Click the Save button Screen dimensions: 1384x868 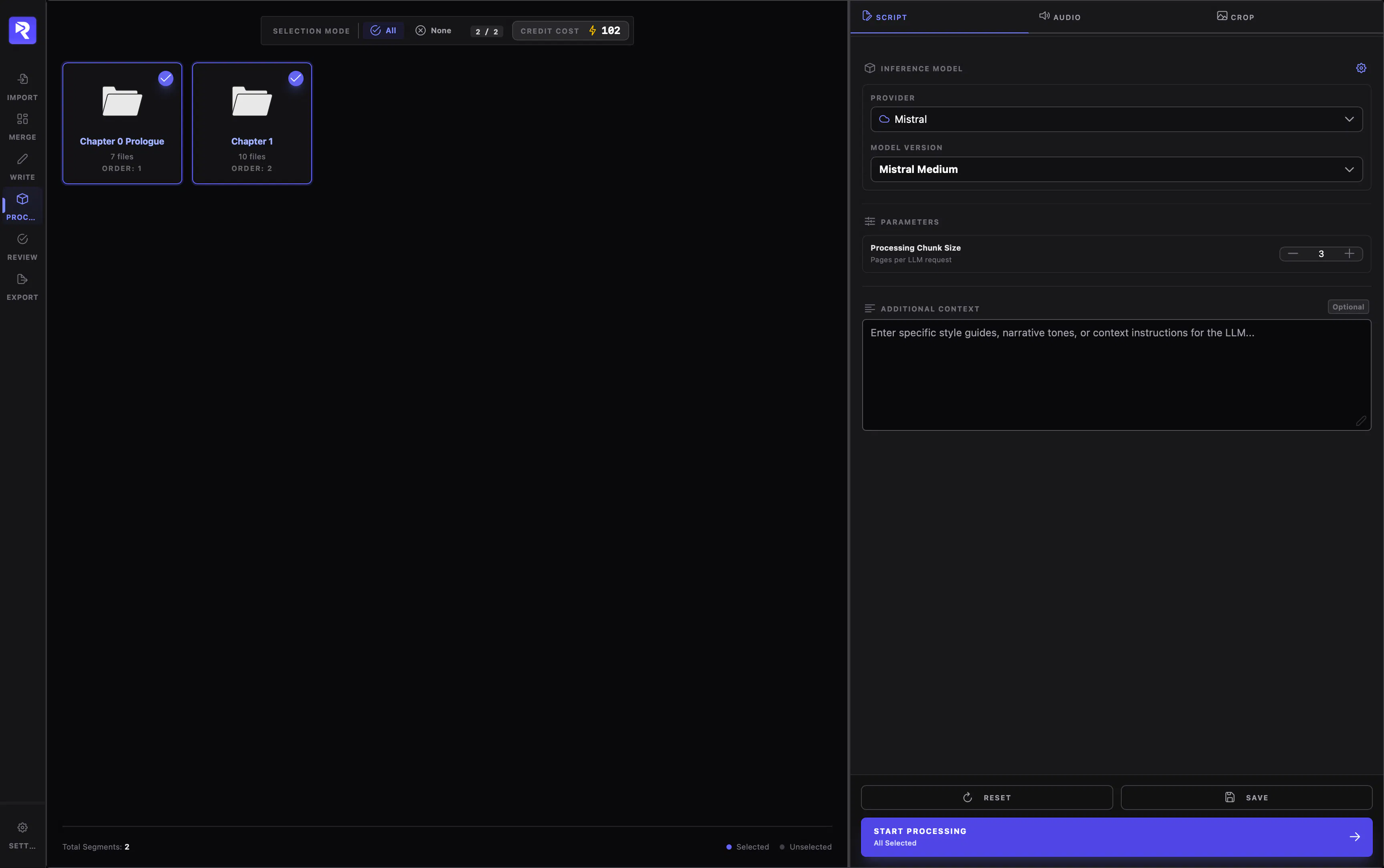click(1246, 798)
